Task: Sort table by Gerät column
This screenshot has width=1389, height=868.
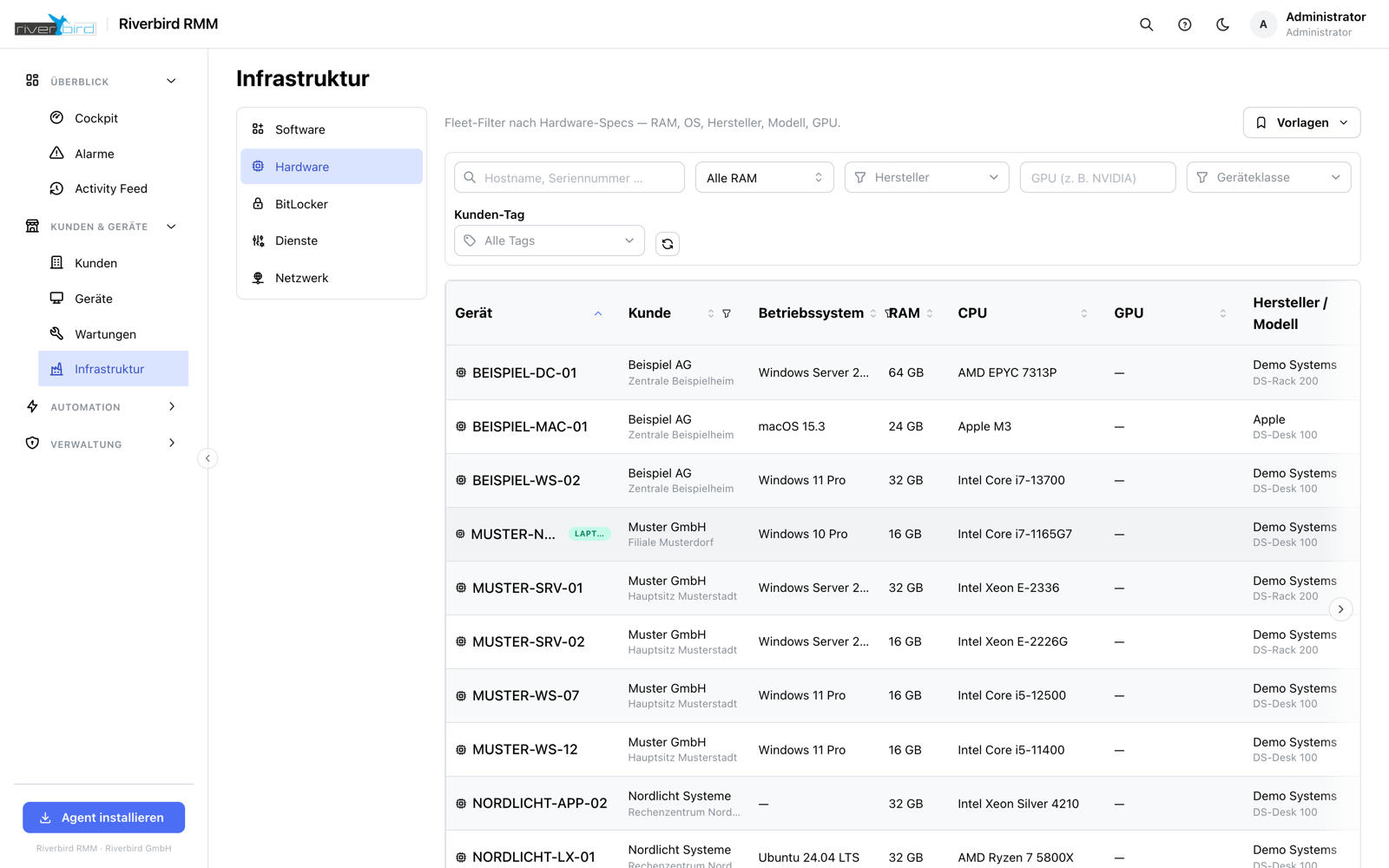Action: click(x=528, y=313)
